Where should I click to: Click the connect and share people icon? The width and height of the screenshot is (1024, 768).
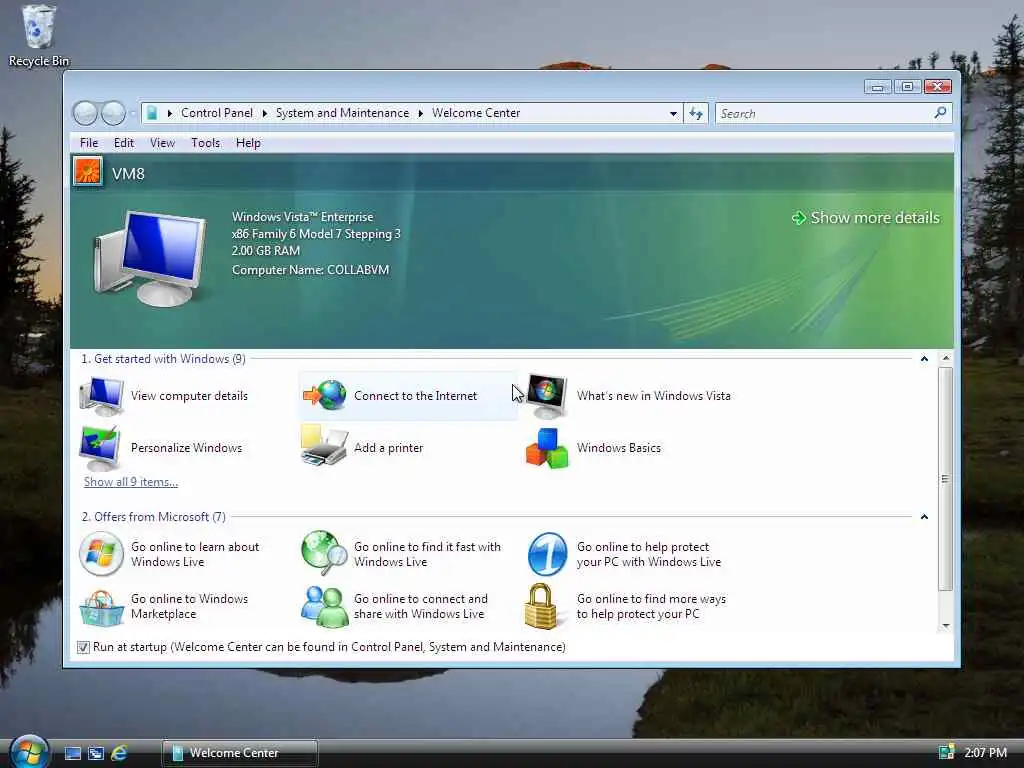click(325, 606)
